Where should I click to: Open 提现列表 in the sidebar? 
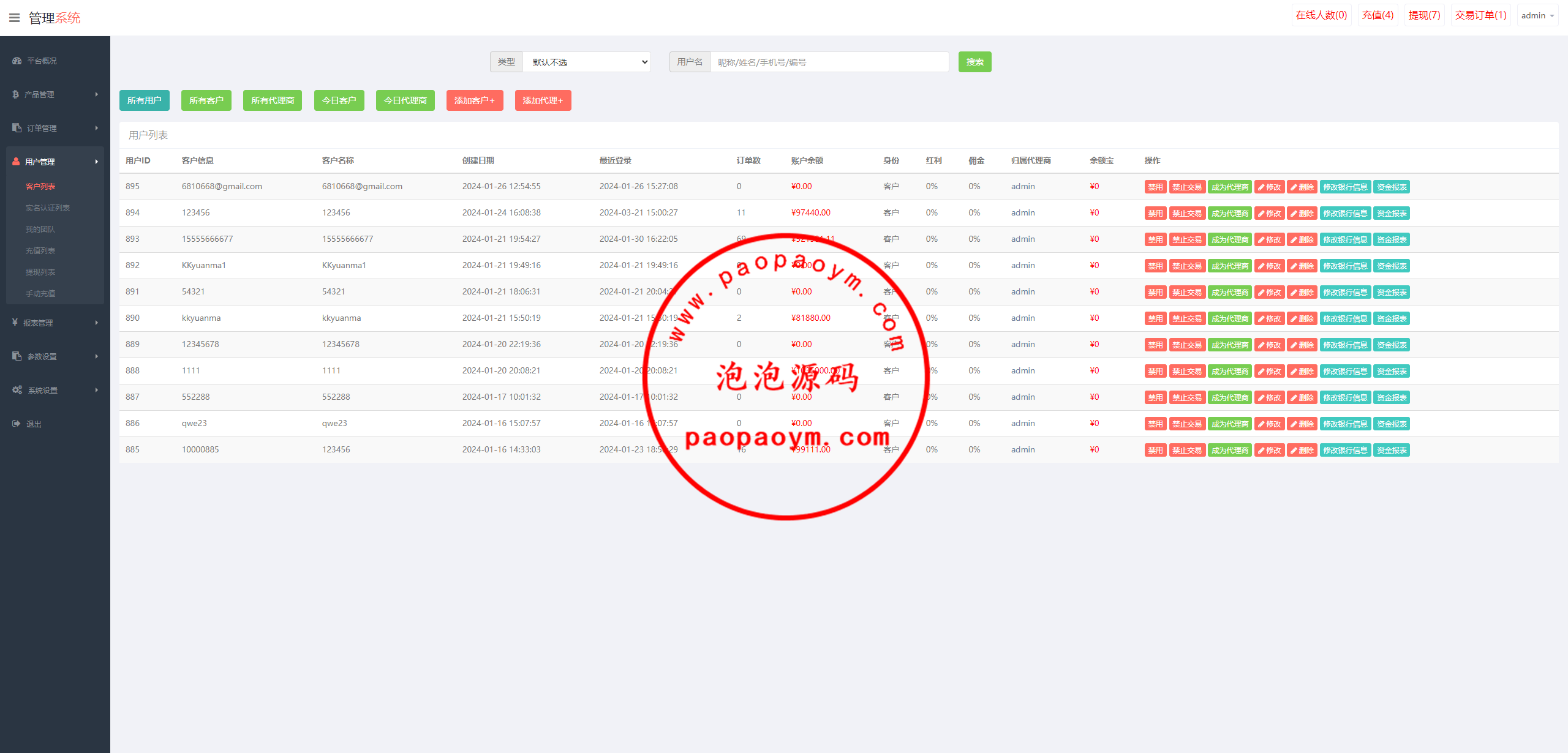pyautogui.click(x=40, y=272)
